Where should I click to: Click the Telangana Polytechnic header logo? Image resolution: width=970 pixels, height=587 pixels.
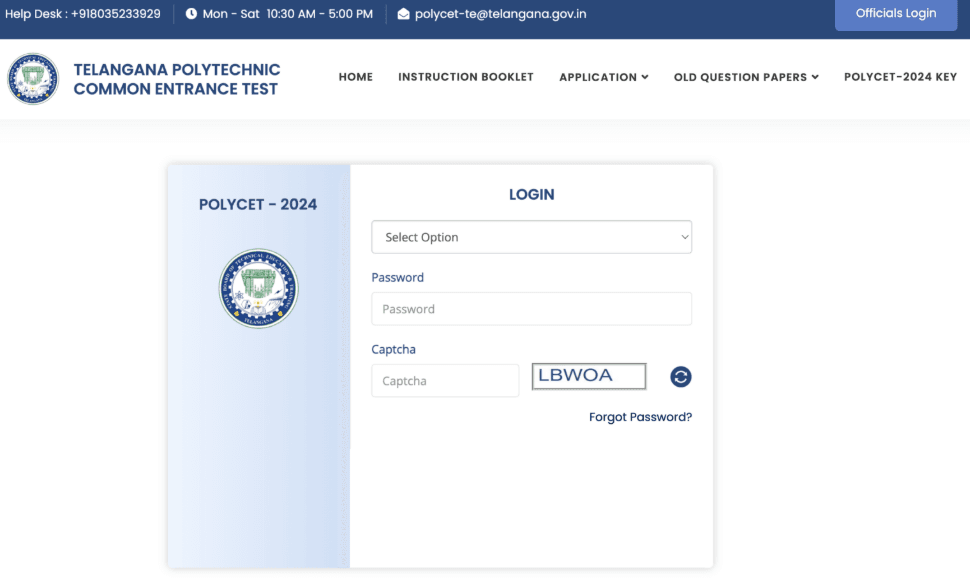[33, 79]
